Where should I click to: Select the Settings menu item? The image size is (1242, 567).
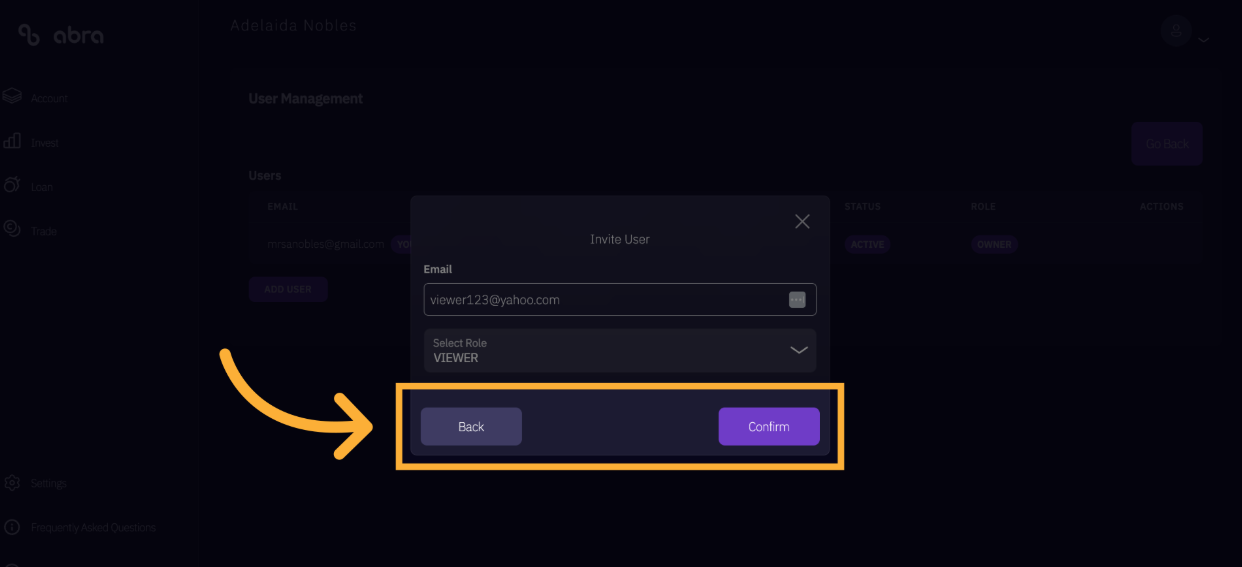click(x=48, y=483)
